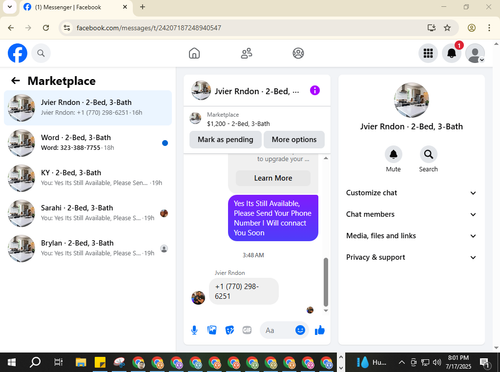The image size is (500, 372).
Task: Click the purple Yes Its Still Available message
Action: [273, 218]
